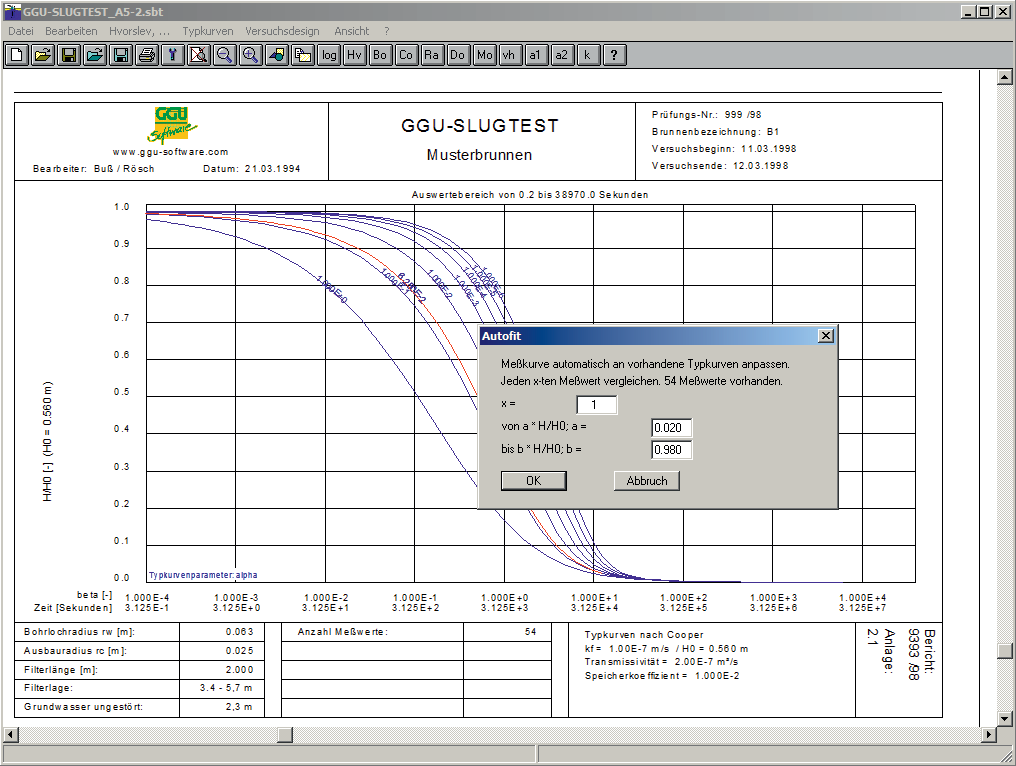Select the Ra toolbar button
This screenshot has width=1016, height=766.
click(x=432, y=55)
